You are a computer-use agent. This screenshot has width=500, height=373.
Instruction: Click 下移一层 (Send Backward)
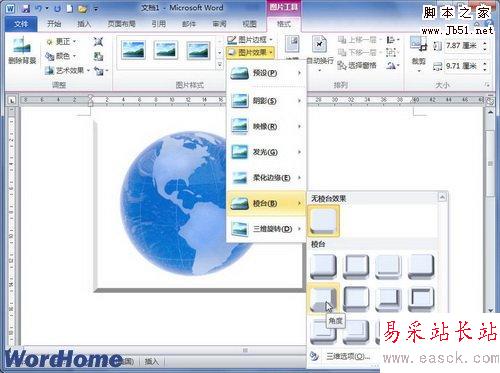tap(359, 52)
